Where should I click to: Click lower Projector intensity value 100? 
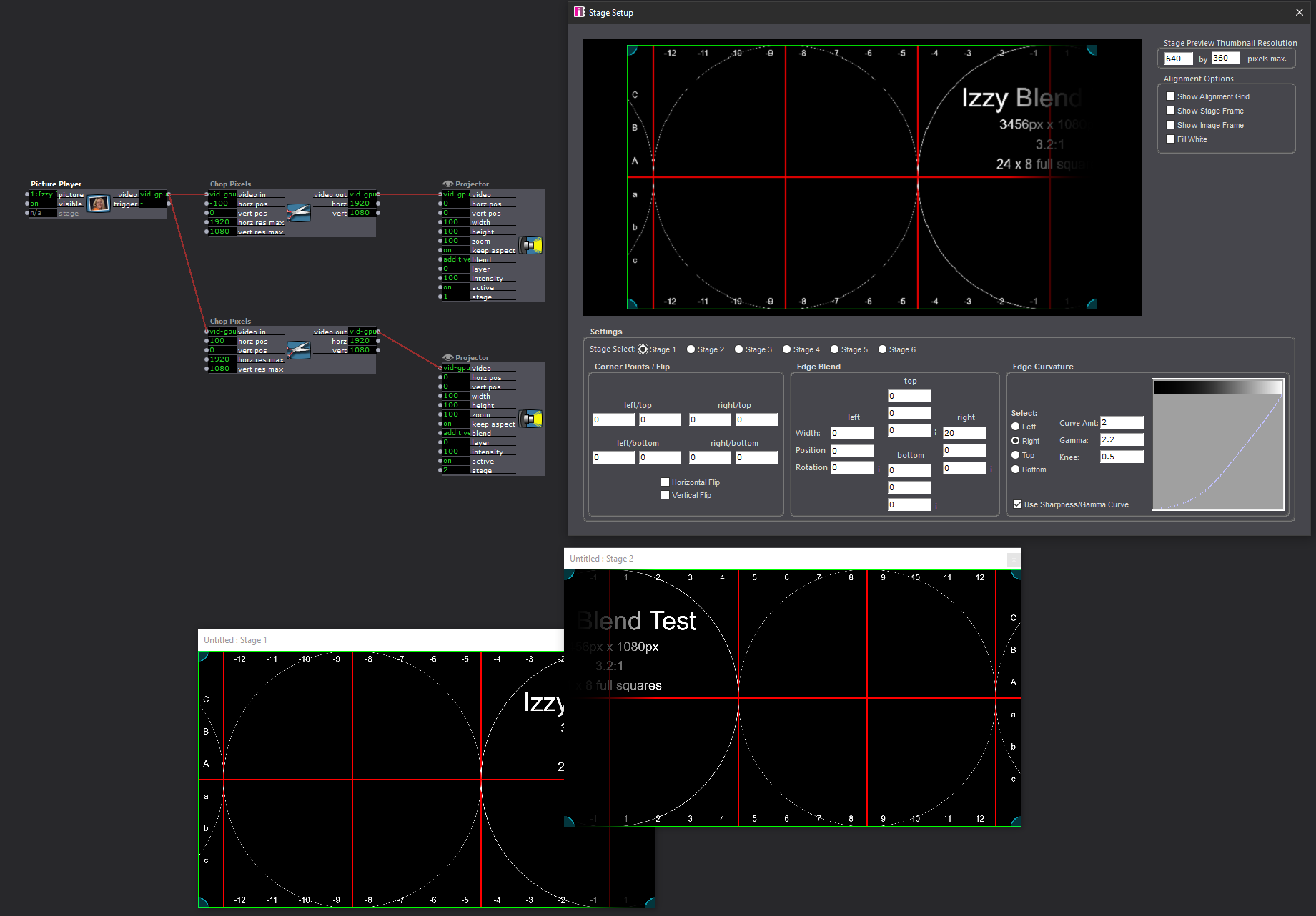click(456, 452)
